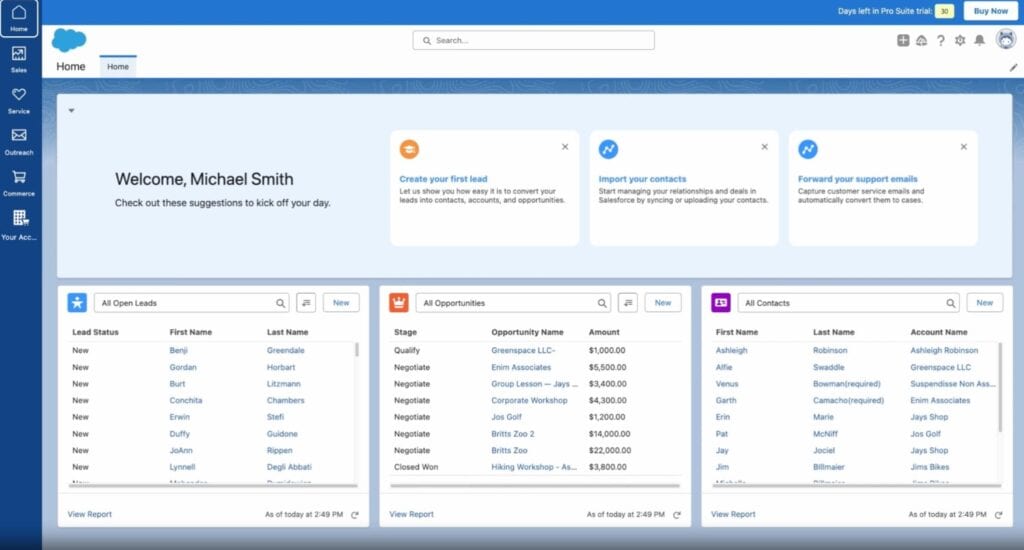Collapse the welcome suggestions panel
The width and height of the screenshot is (1024, 550).
(x=71, y=110)
